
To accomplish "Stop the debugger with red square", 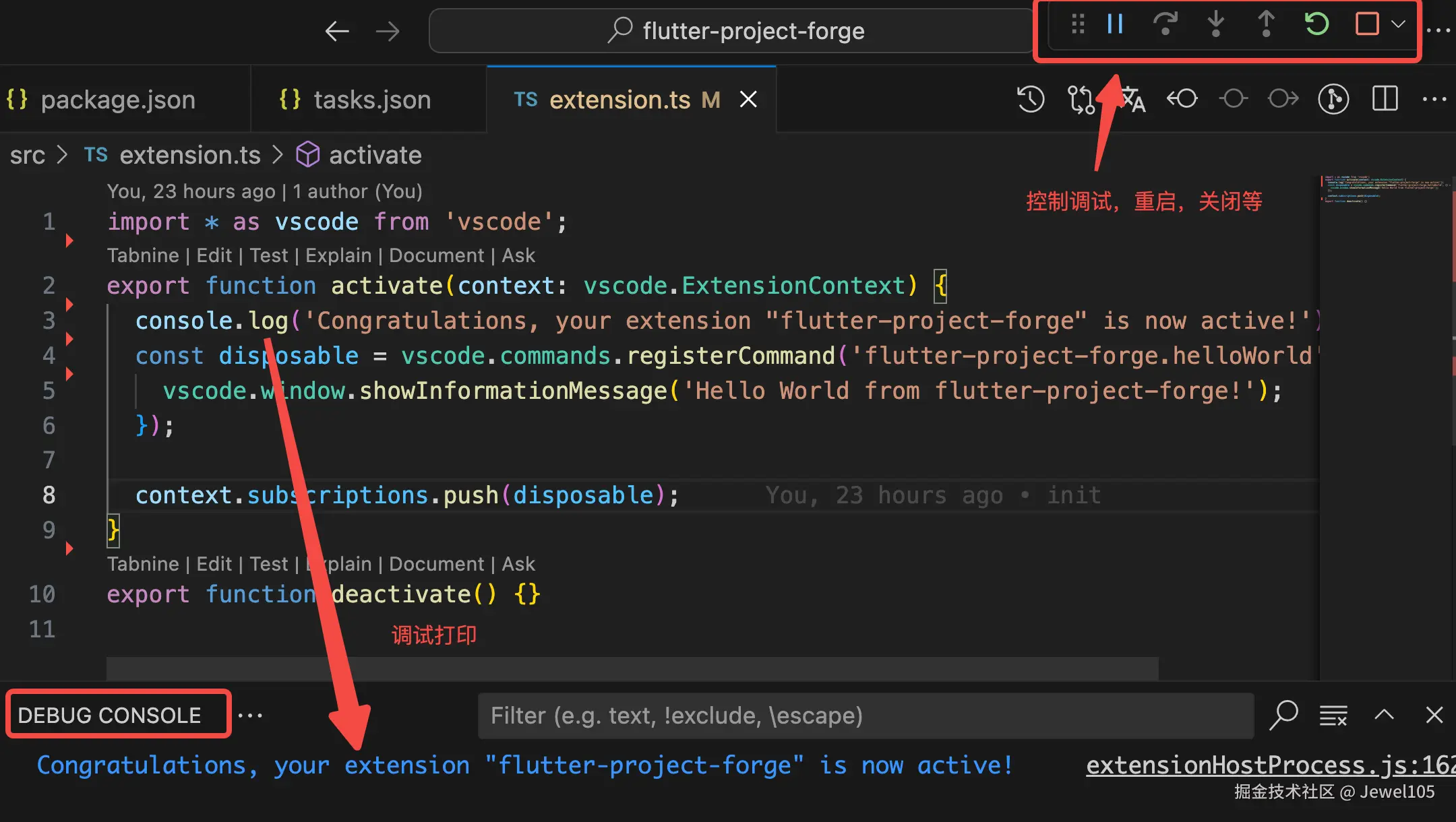I will (x=1366, y=25).
